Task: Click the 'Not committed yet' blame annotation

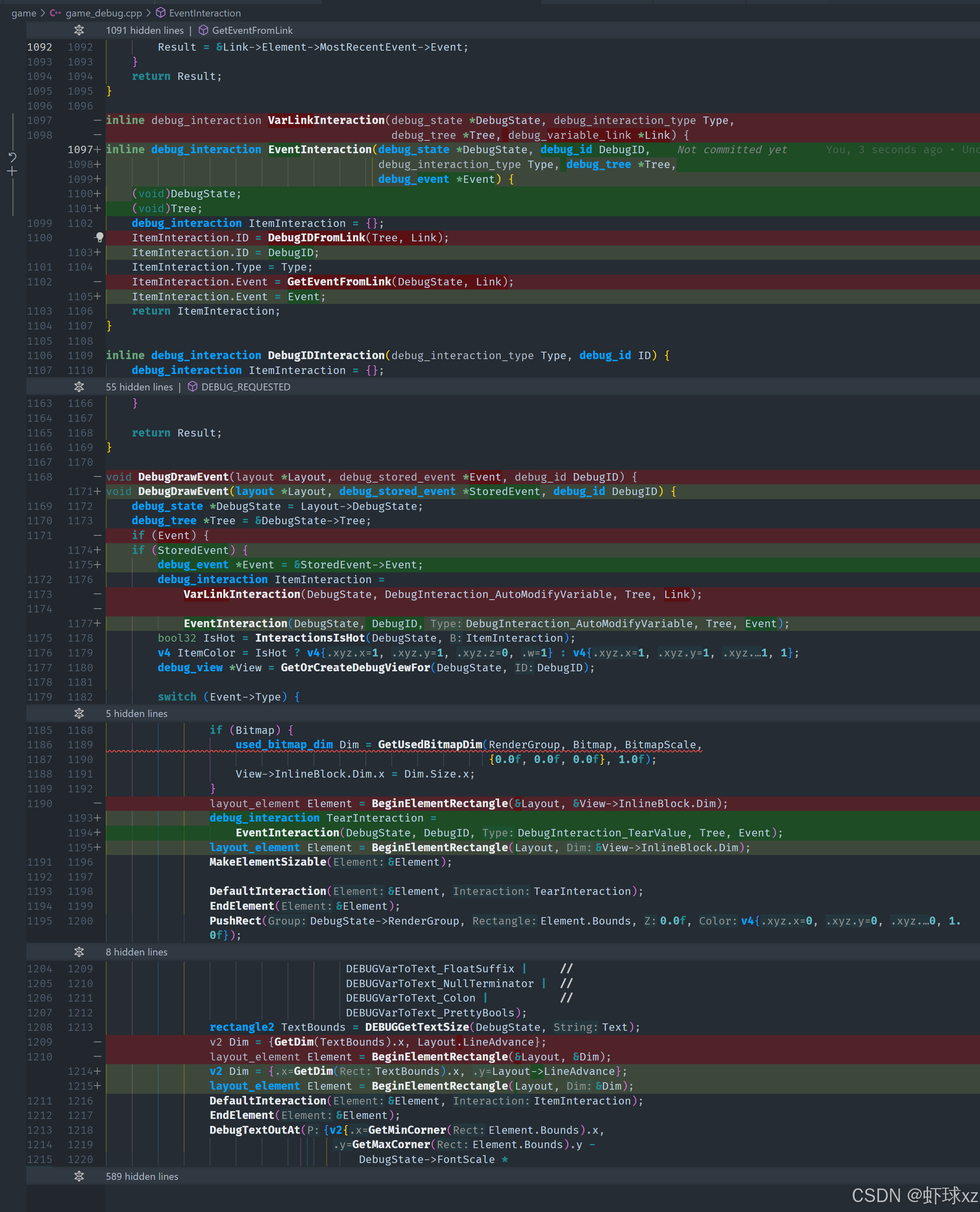Action: click(732, 149)
